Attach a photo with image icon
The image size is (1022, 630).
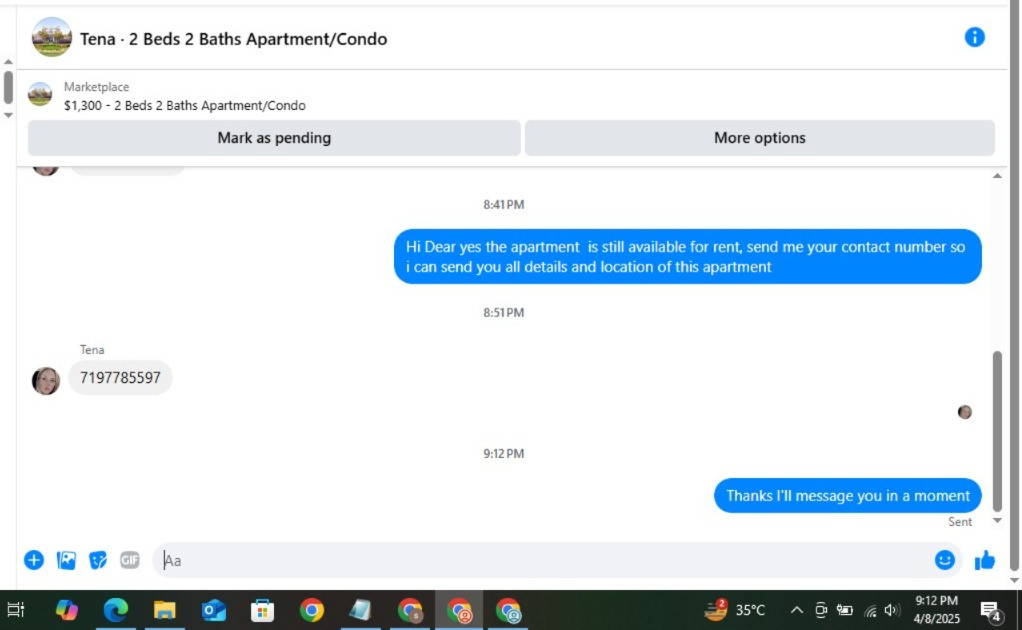pyautogui.click(x=66, y=560)
